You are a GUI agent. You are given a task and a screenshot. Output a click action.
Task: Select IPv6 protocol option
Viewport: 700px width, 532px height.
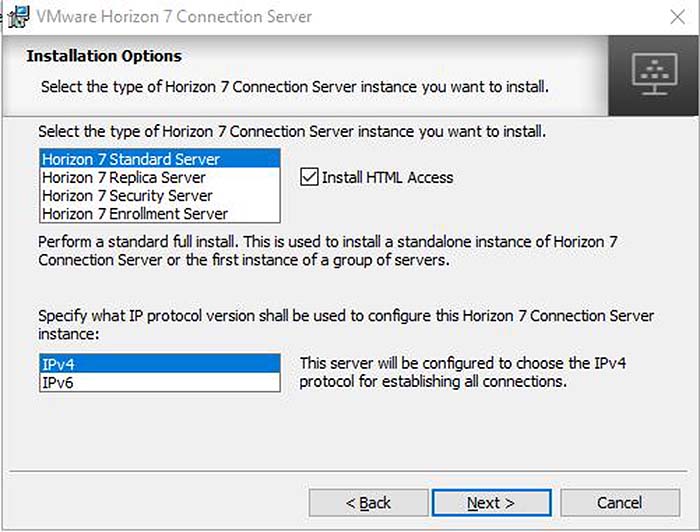(160, 382)
